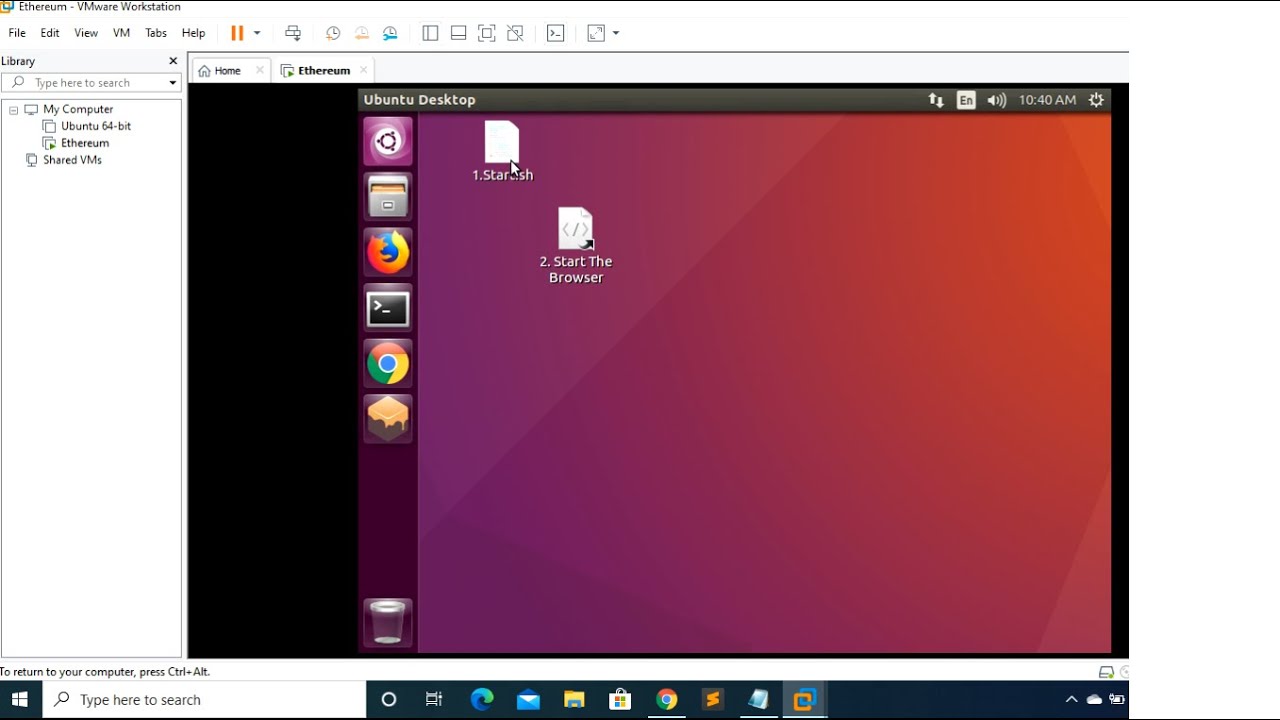Click the OneDrive cloud tray icon
This screenshot has width=1280, height=720.
(x=1094, y=700)
